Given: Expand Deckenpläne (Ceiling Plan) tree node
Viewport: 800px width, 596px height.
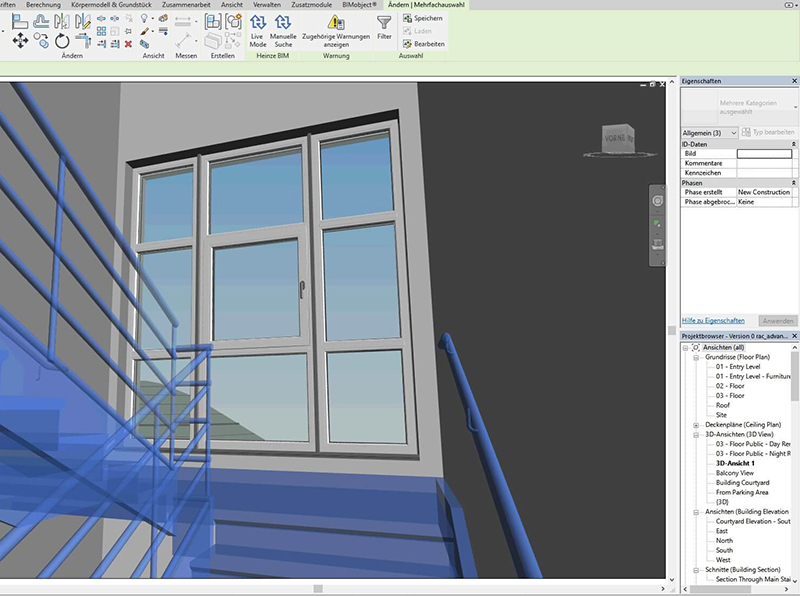Looking at the screenshot, I should tap(696, 424).
